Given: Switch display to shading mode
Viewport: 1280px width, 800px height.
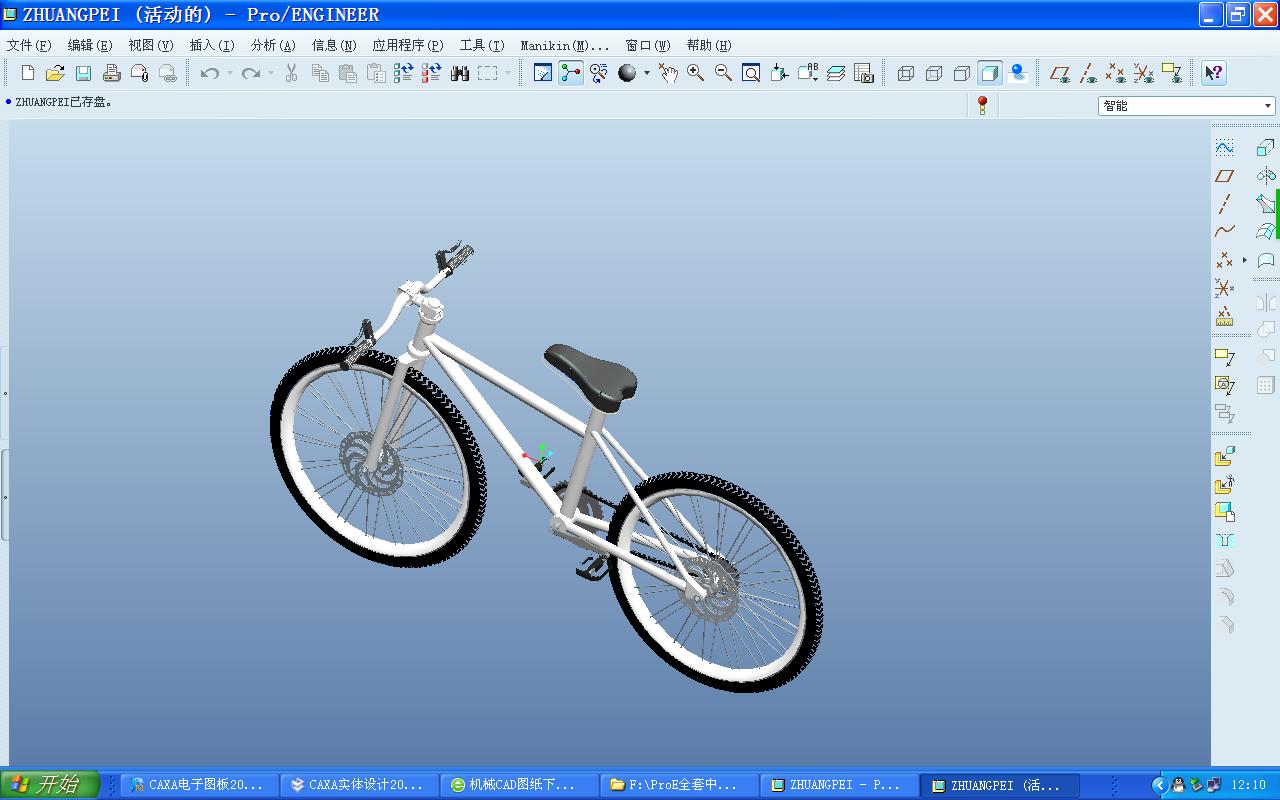Looking at the screenshot, I should coord(990,73).
